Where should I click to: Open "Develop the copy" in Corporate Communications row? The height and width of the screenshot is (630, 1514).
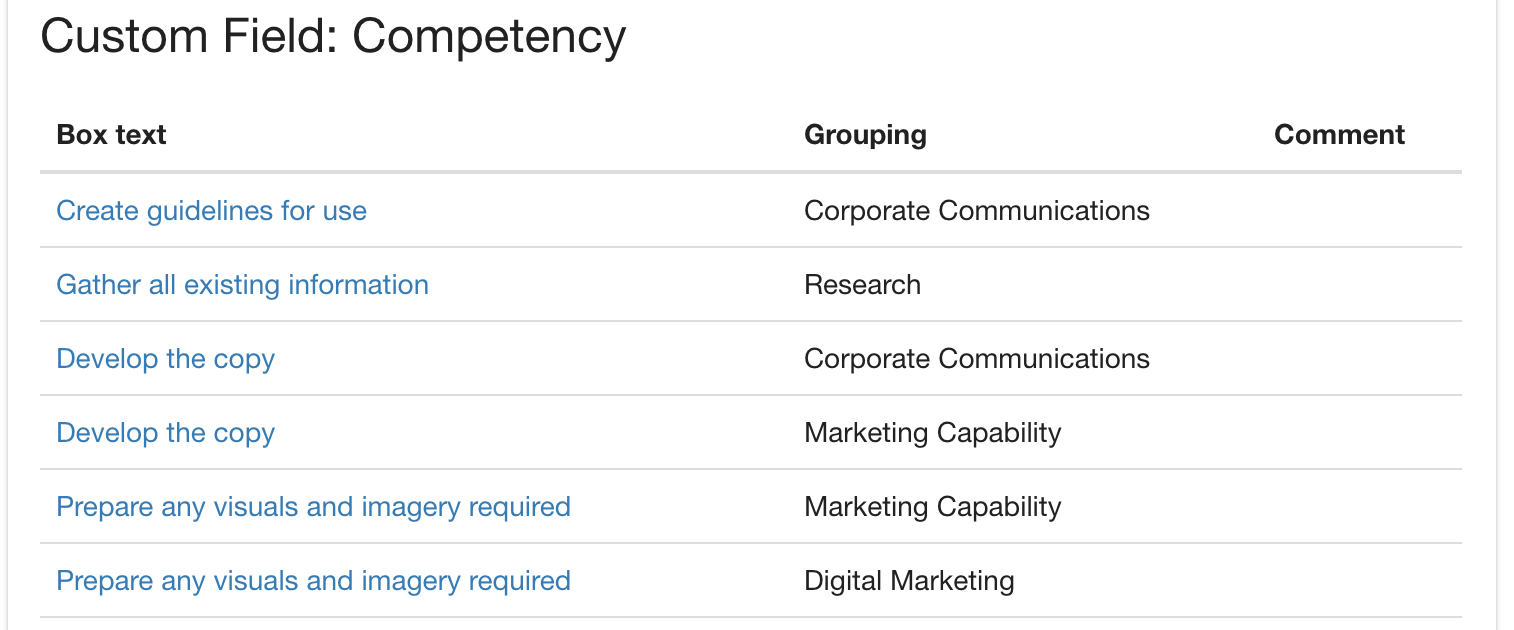coord(165,359)
